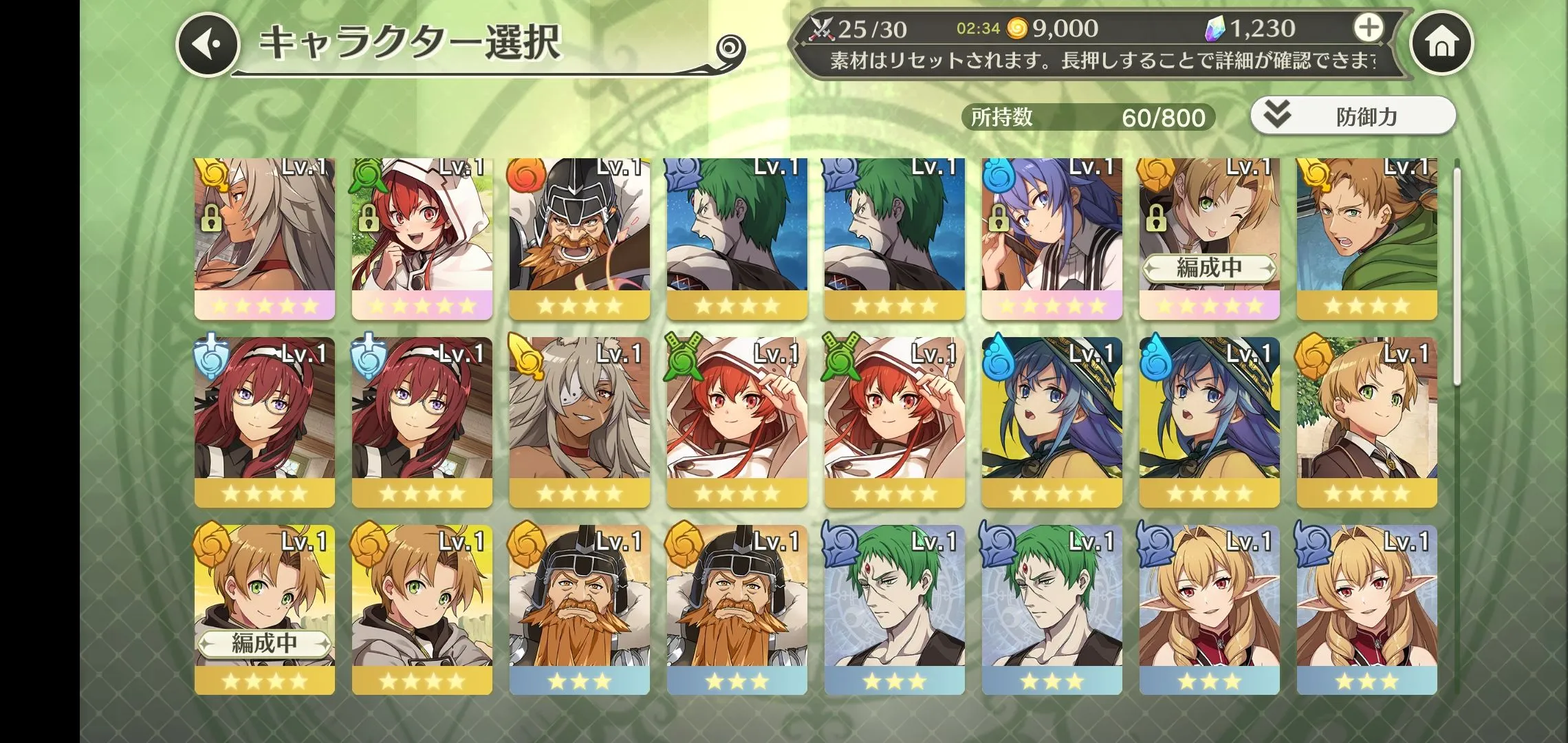Go to the home screen icon
Screen dimensions: 1568x743
(1441, 43)
